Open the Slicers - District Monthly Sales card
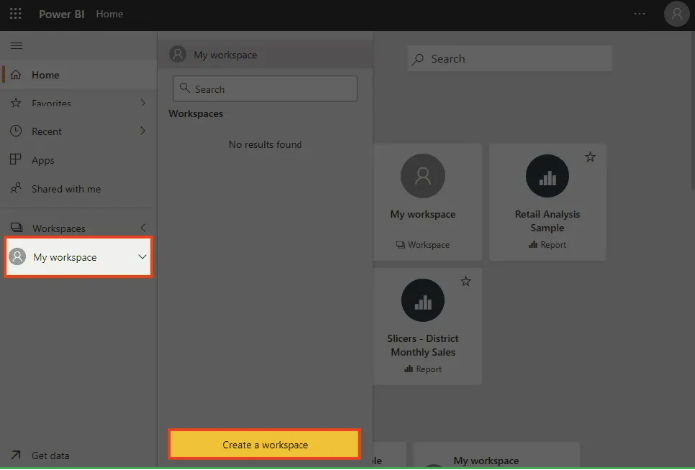 [x=427, y=326]
